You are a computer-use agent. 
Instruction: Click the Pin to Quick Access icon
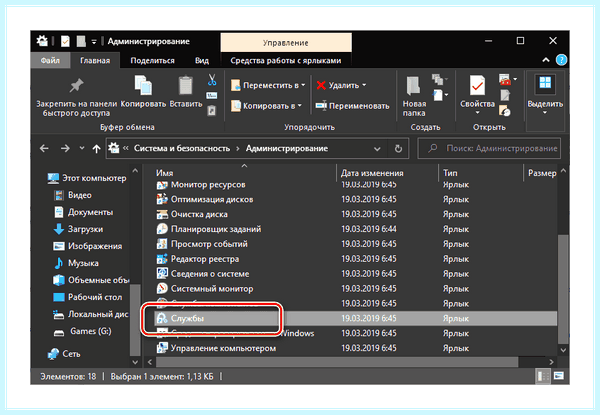click(76, 86)
